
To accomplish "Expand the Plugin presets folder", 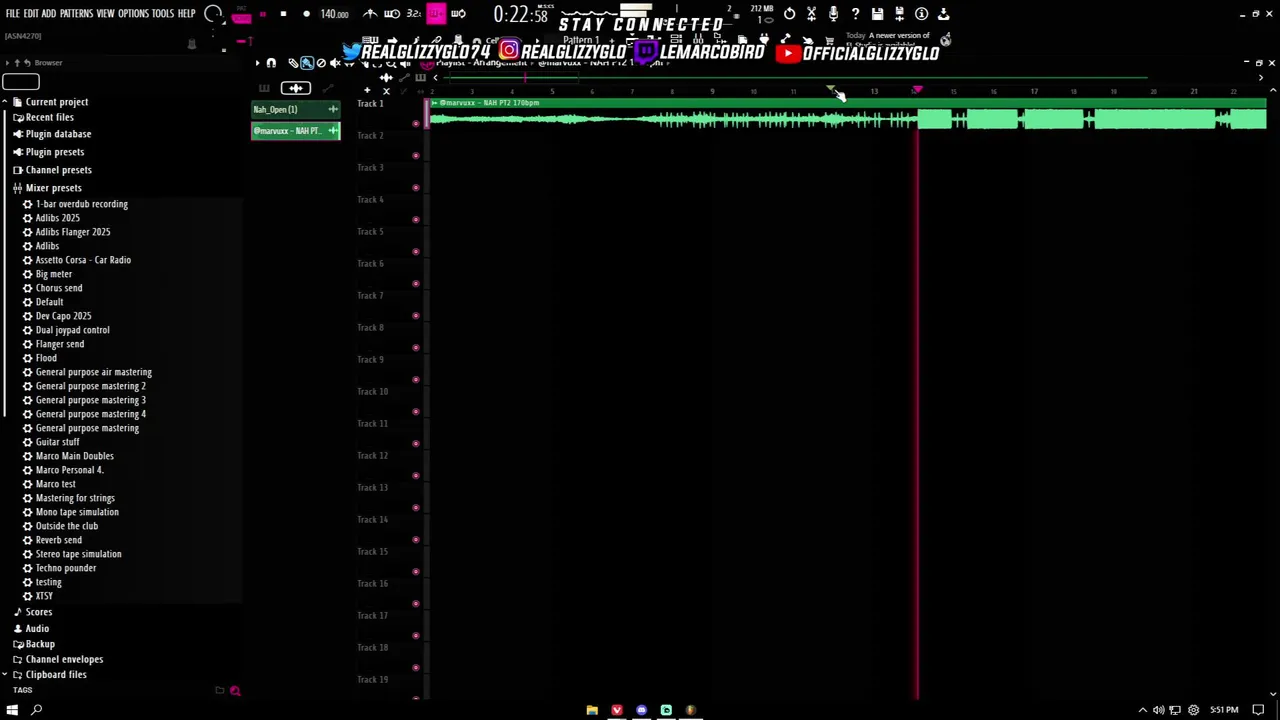I will click(48, 152).
